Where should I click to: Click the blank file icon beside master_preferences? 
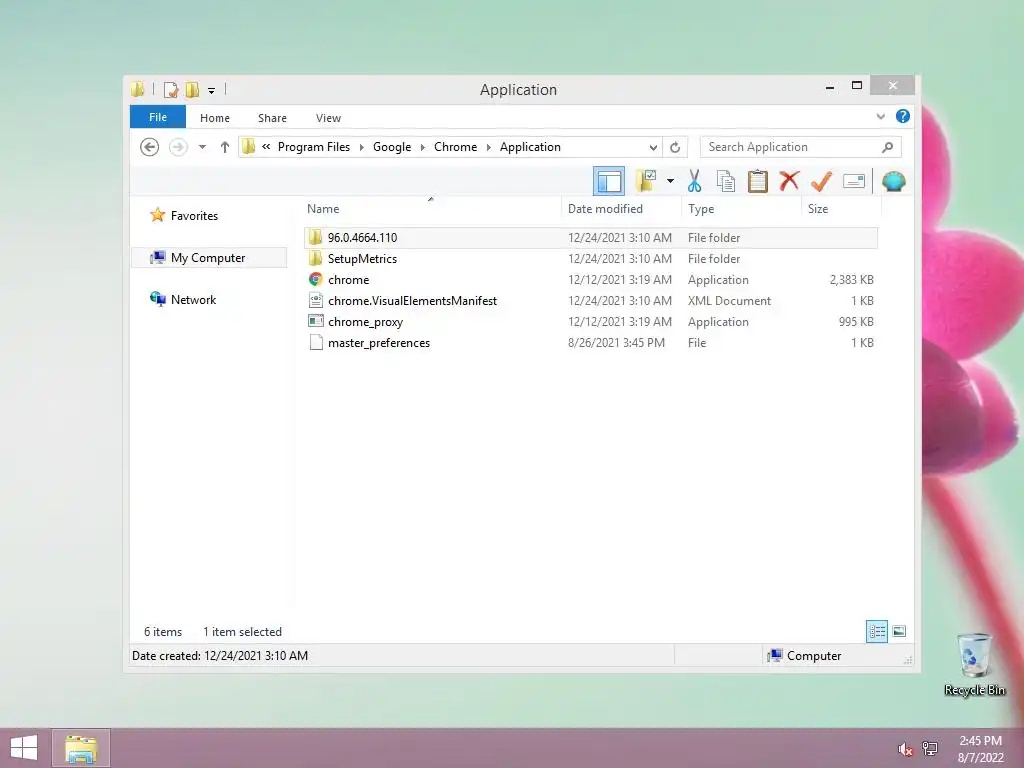pyautogui.click(x=315, y=343)
